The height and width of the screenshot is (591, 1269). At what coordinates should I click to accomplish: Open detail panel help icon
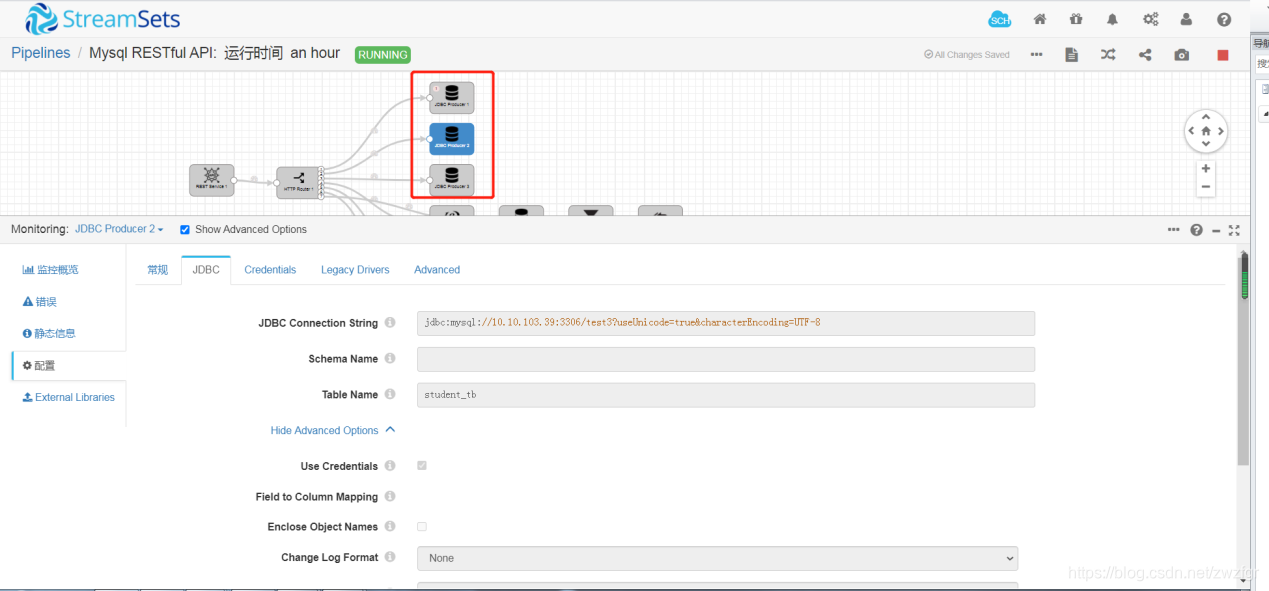[1196, 230]
